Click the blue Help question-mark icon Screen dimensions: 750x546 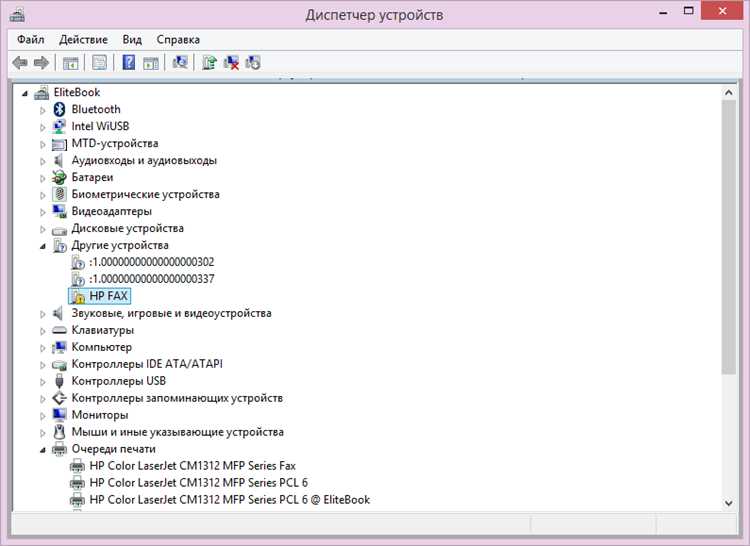[x=129, y=63]
